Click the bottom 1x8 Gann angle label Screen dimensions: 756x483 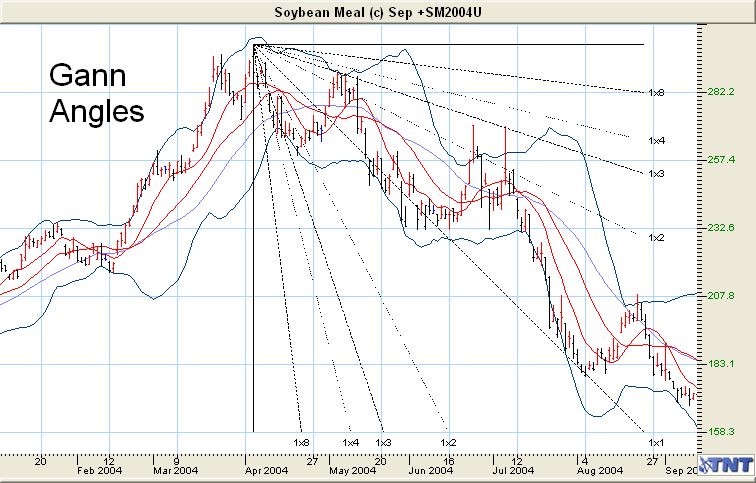click(x=302, y=442)
